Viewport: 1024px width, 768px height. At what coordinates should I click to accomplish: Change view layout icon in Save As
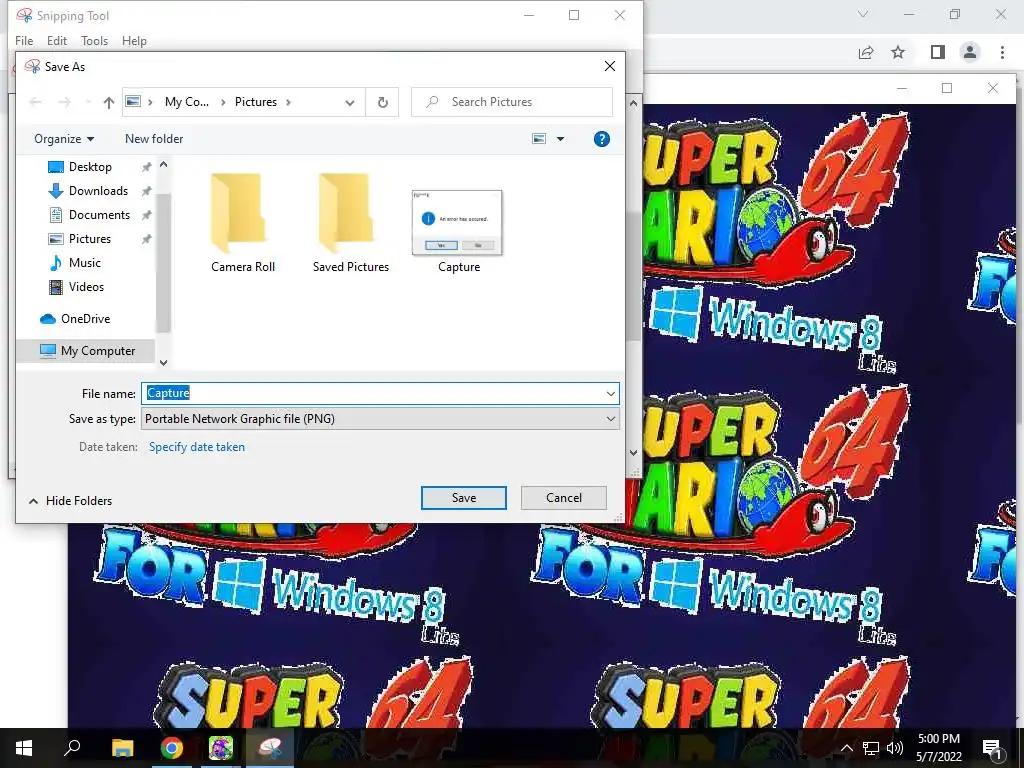pyautogui.click(x=539, y=138)
